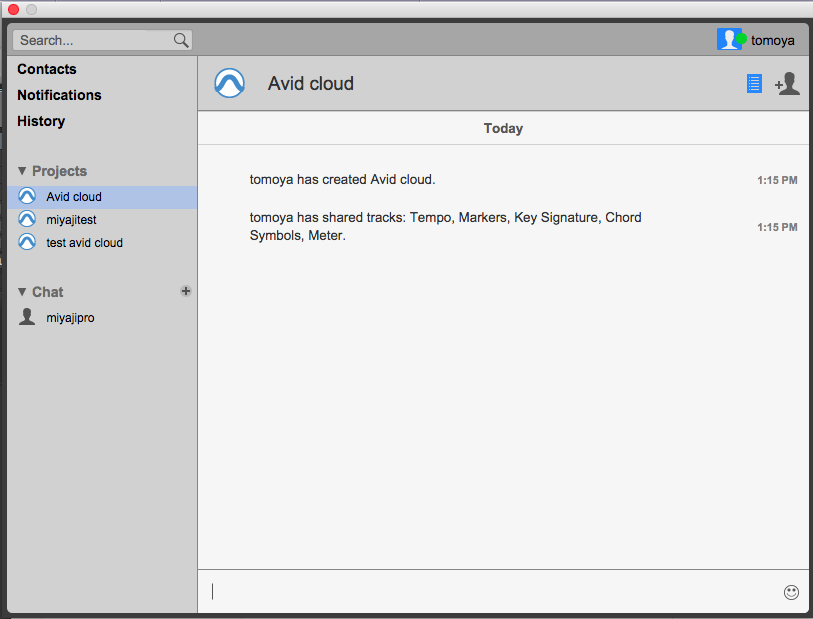Screen dimensions: 813x619
Task: Click the person icon beside miyajipro
Action: pyautogui.click(x=27, y=317)
